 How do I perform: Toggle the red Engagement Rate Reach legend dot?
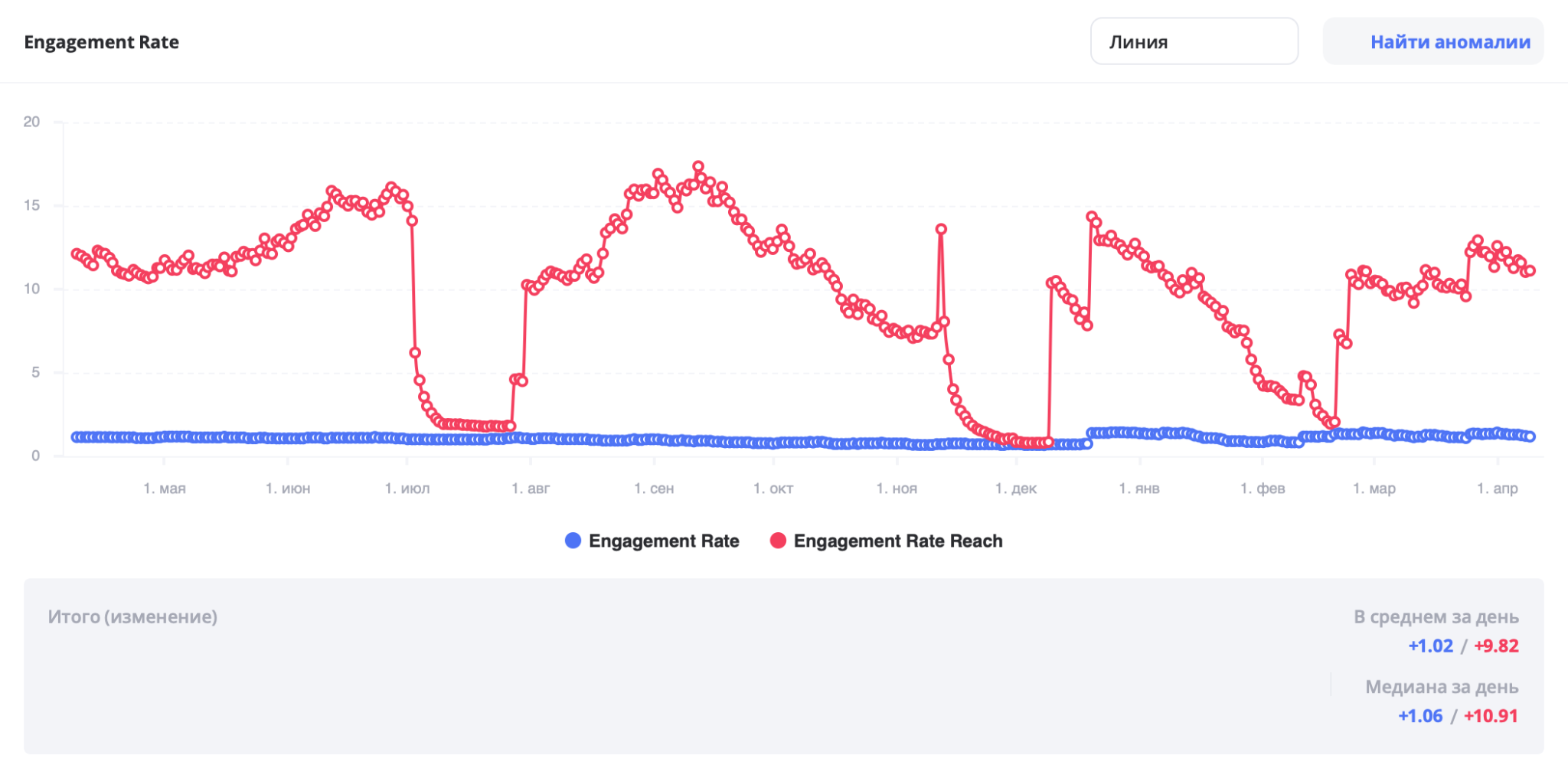[x=778, y=541]
